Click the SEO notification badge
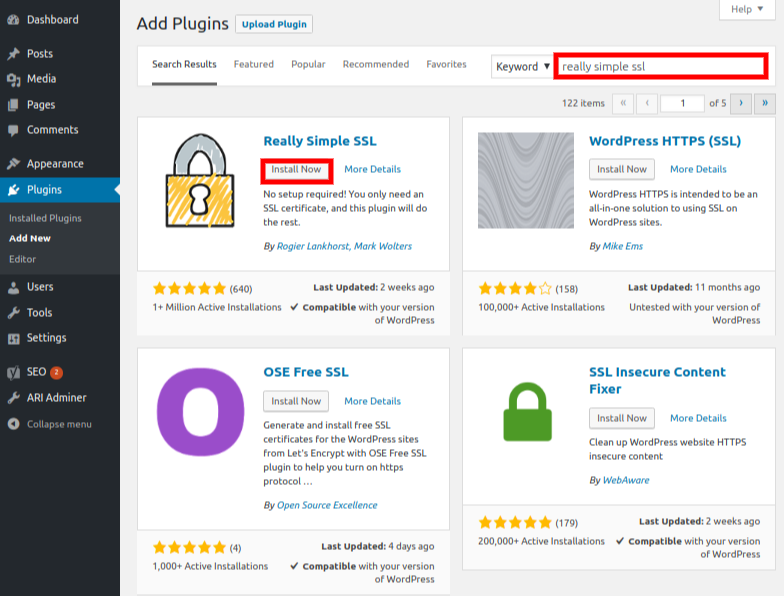This screenshot has width=784, height=596. pos(56,372)
